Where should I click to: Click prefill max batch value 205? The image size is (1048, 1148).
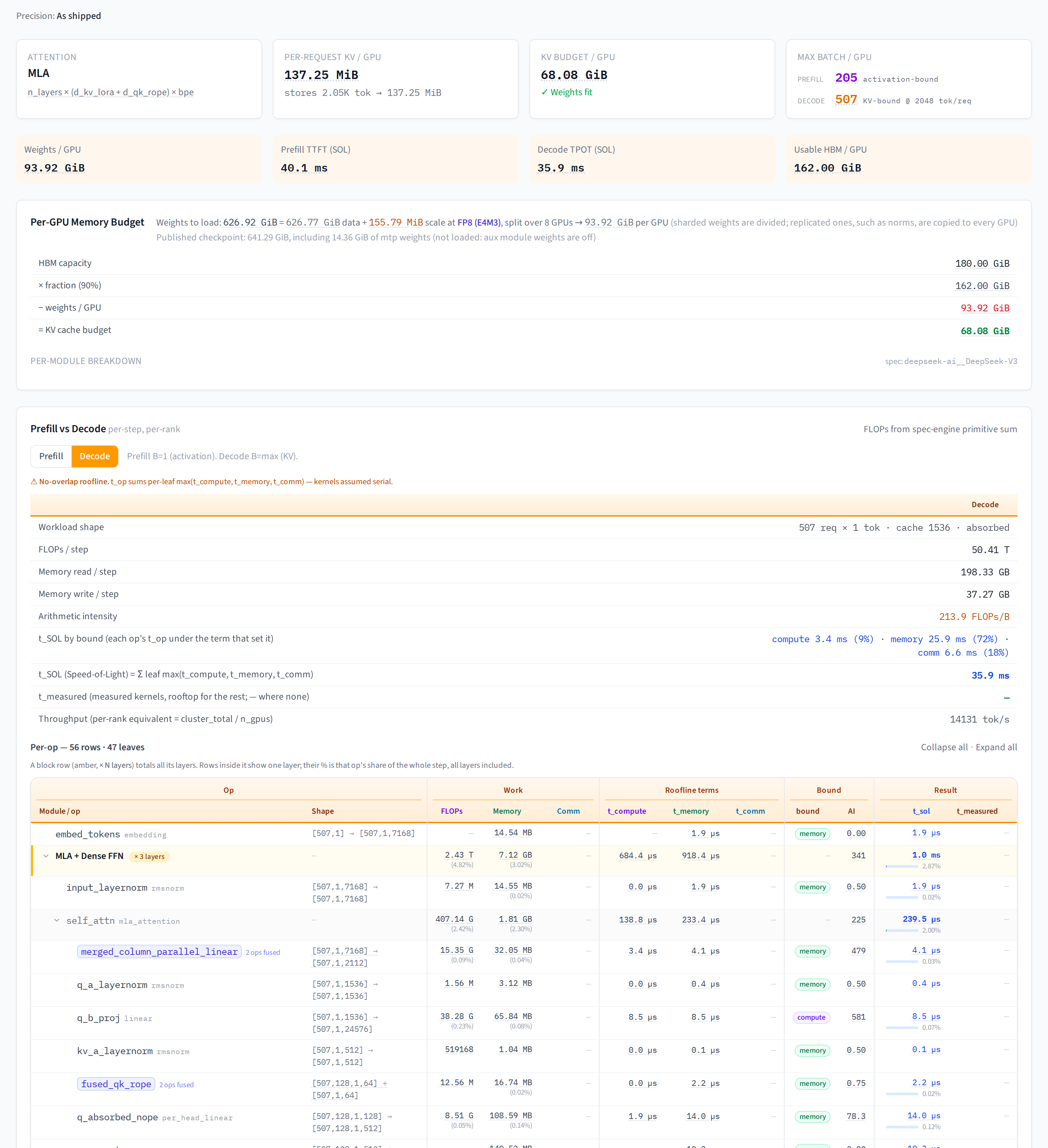coord(846,78)
